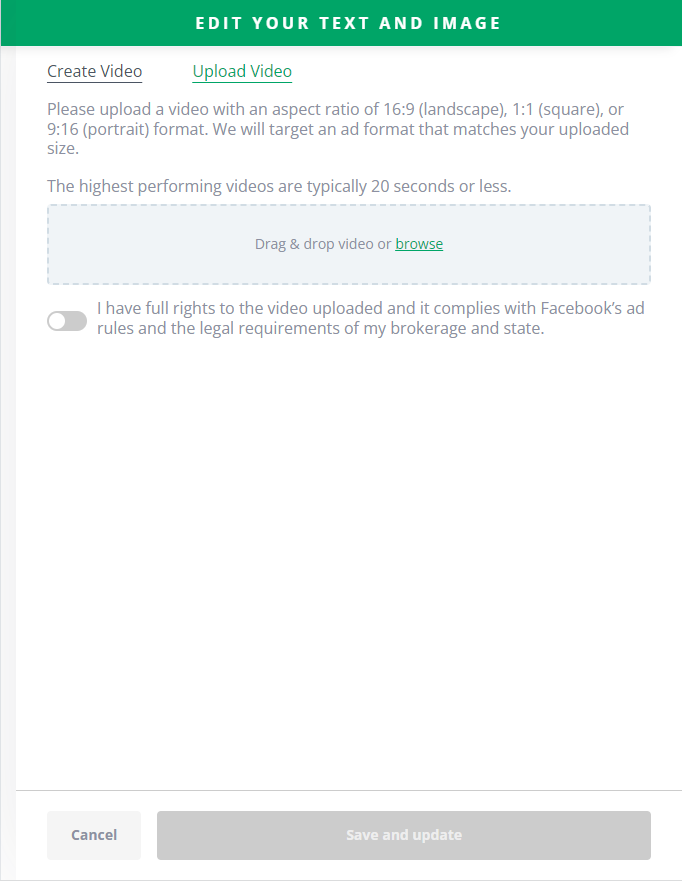Click the aspect ratio instructions paragraph
The width and height of the screenshot is (682, 881).
[x=340, y=129]
